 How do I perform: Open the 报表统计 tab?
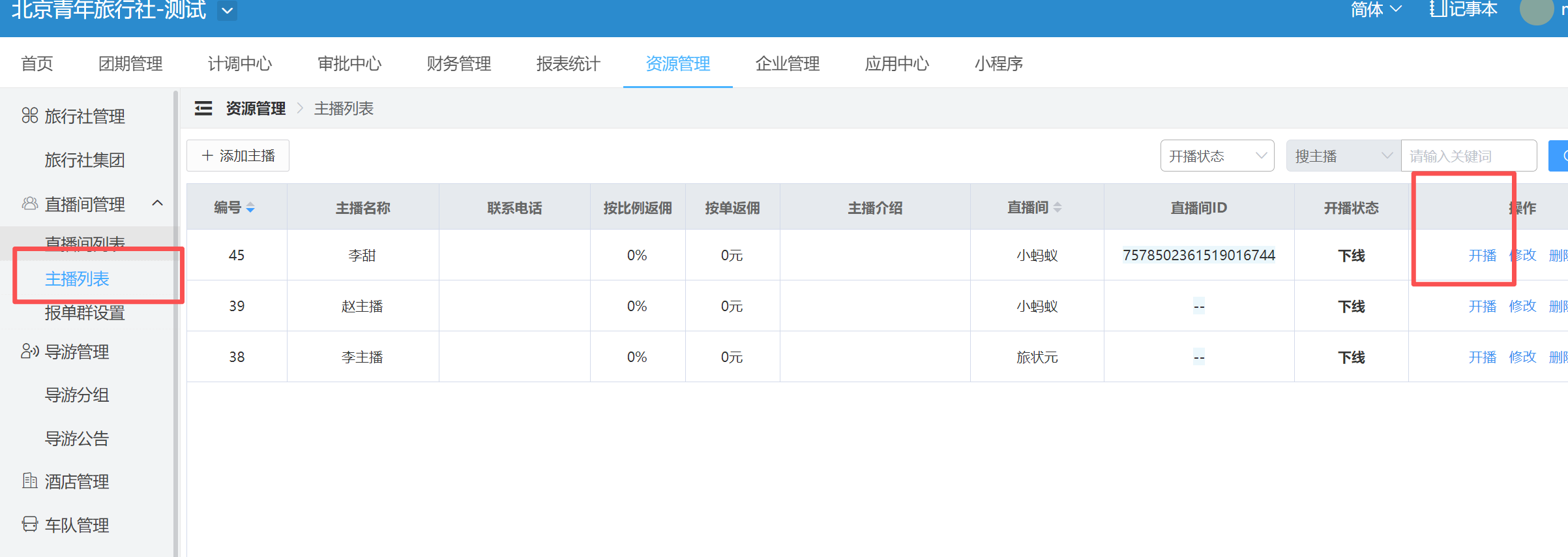pos(568,63)
